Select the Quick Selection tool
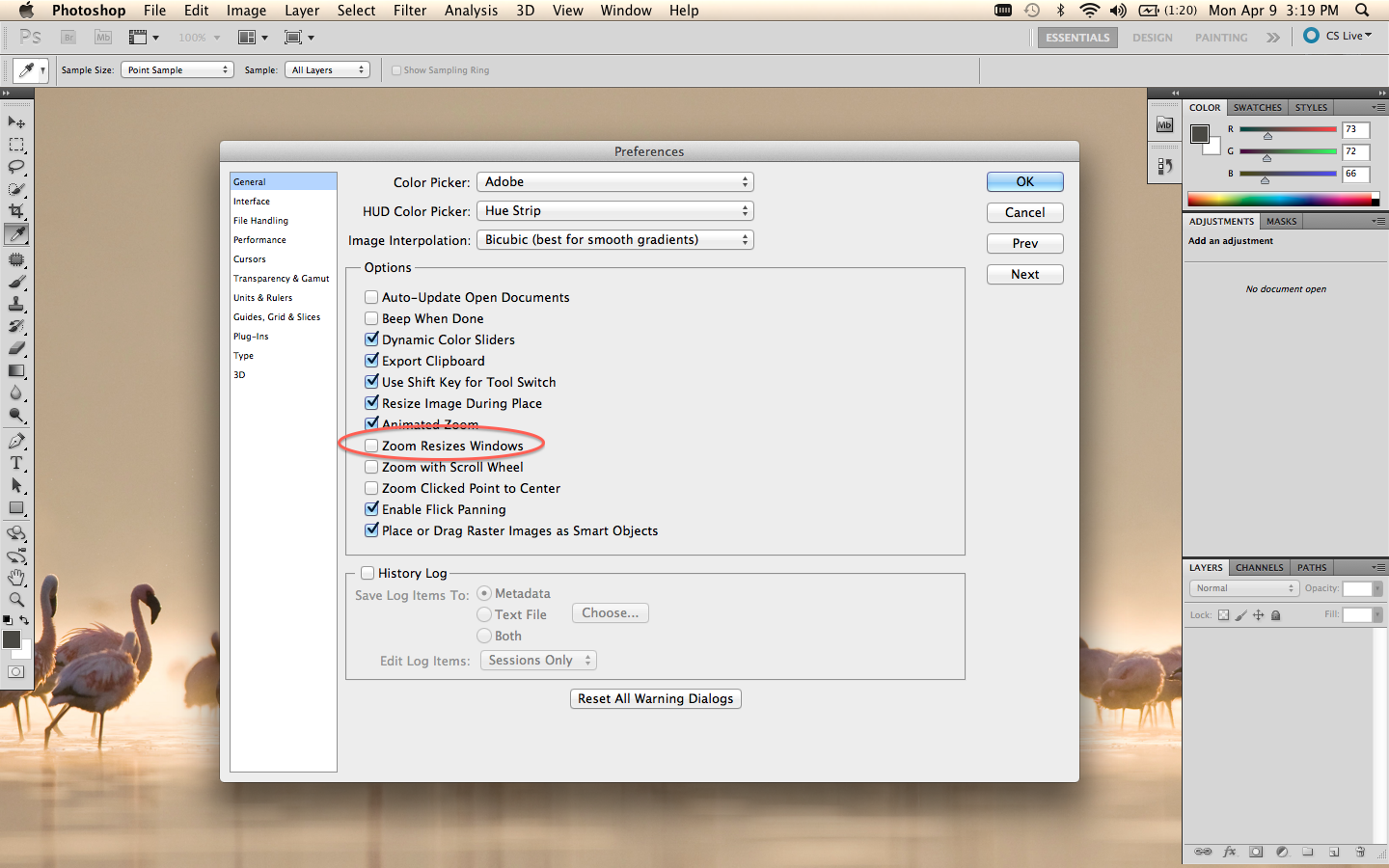 coord(16,189)
